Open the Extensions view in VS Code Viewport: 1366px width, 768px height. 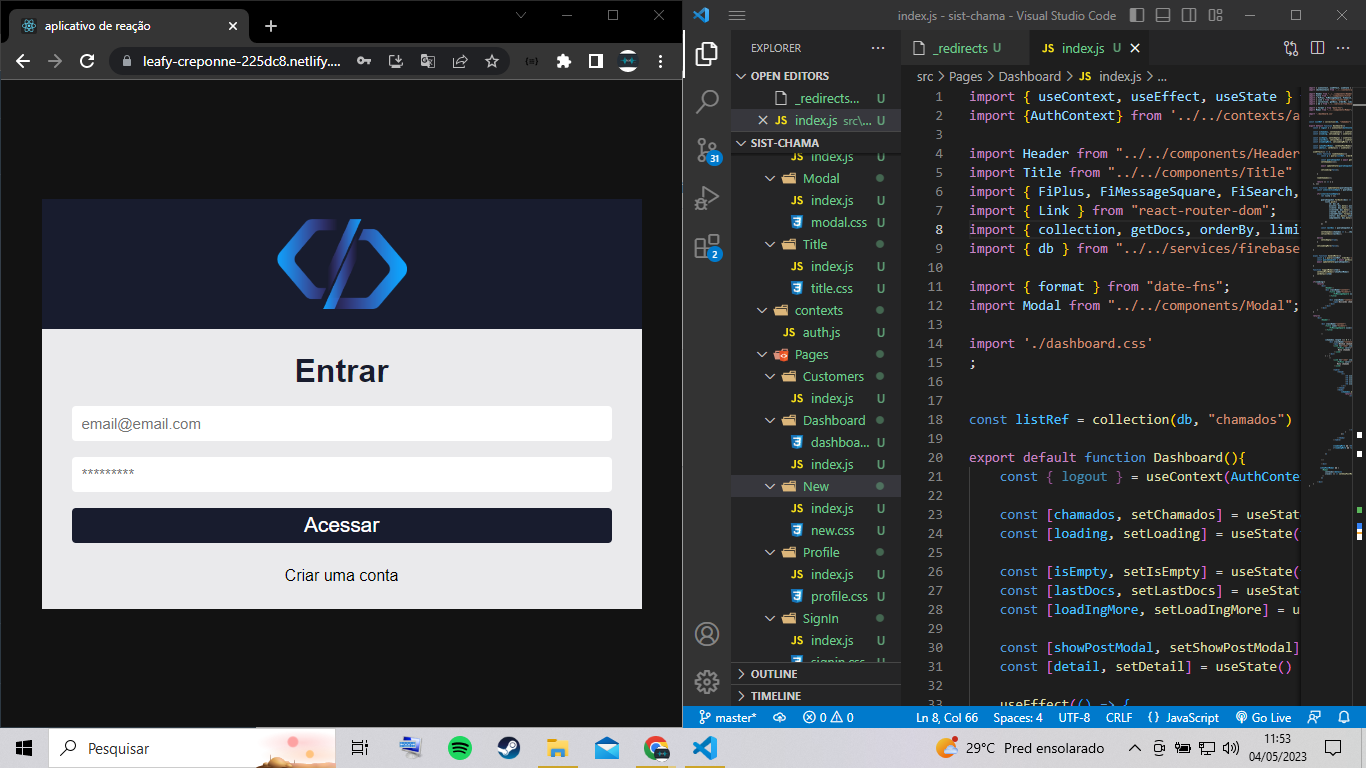point(707,246)
